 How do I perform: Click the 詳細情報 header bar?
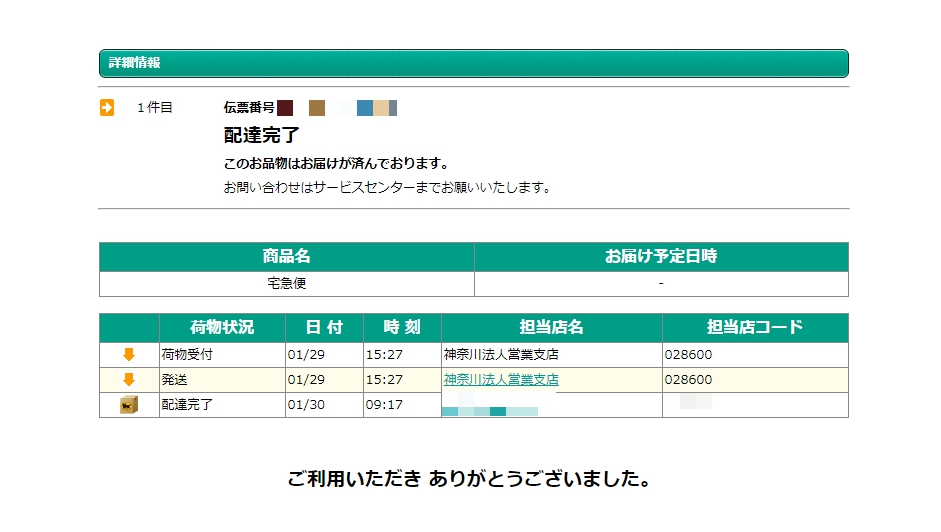click(474, 63)
